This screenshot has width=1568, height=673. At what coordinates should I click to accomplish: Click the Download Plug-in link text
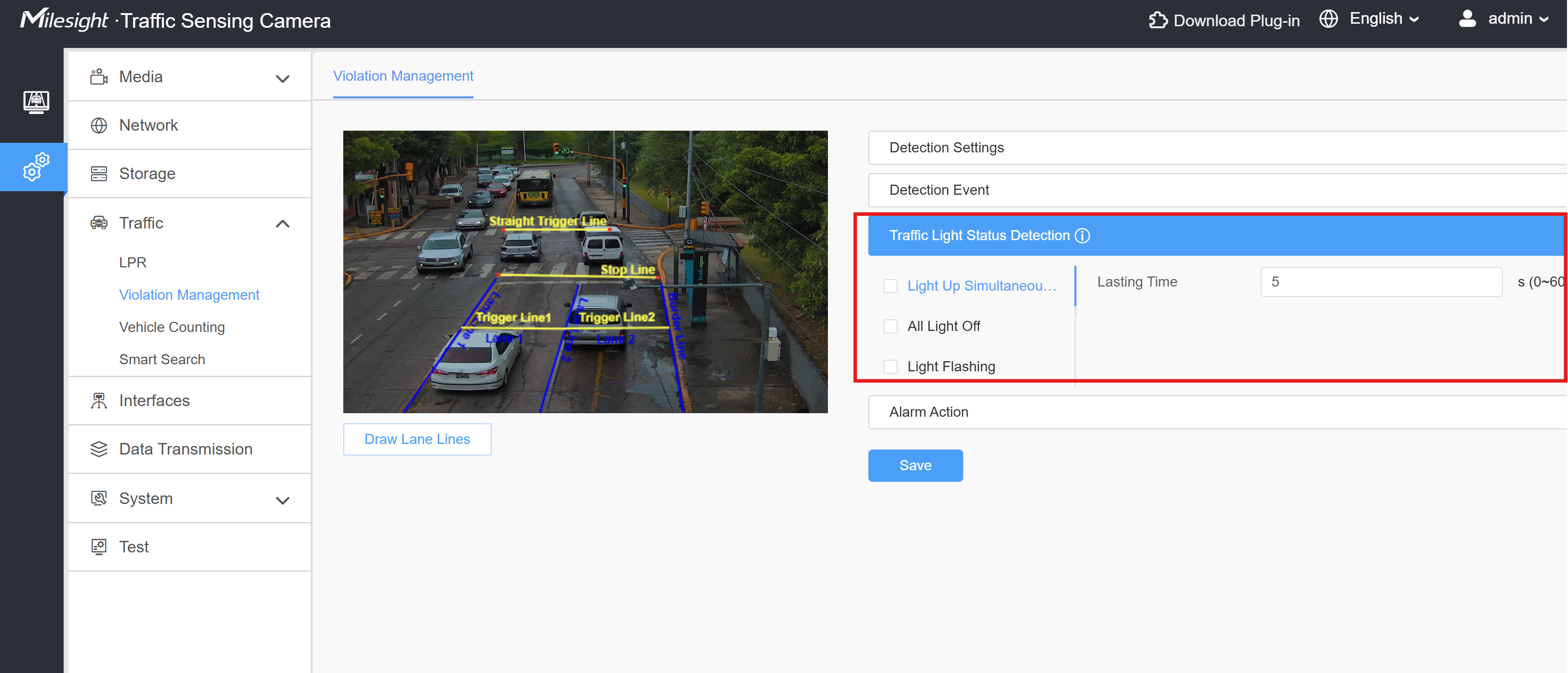point(1236,21)
